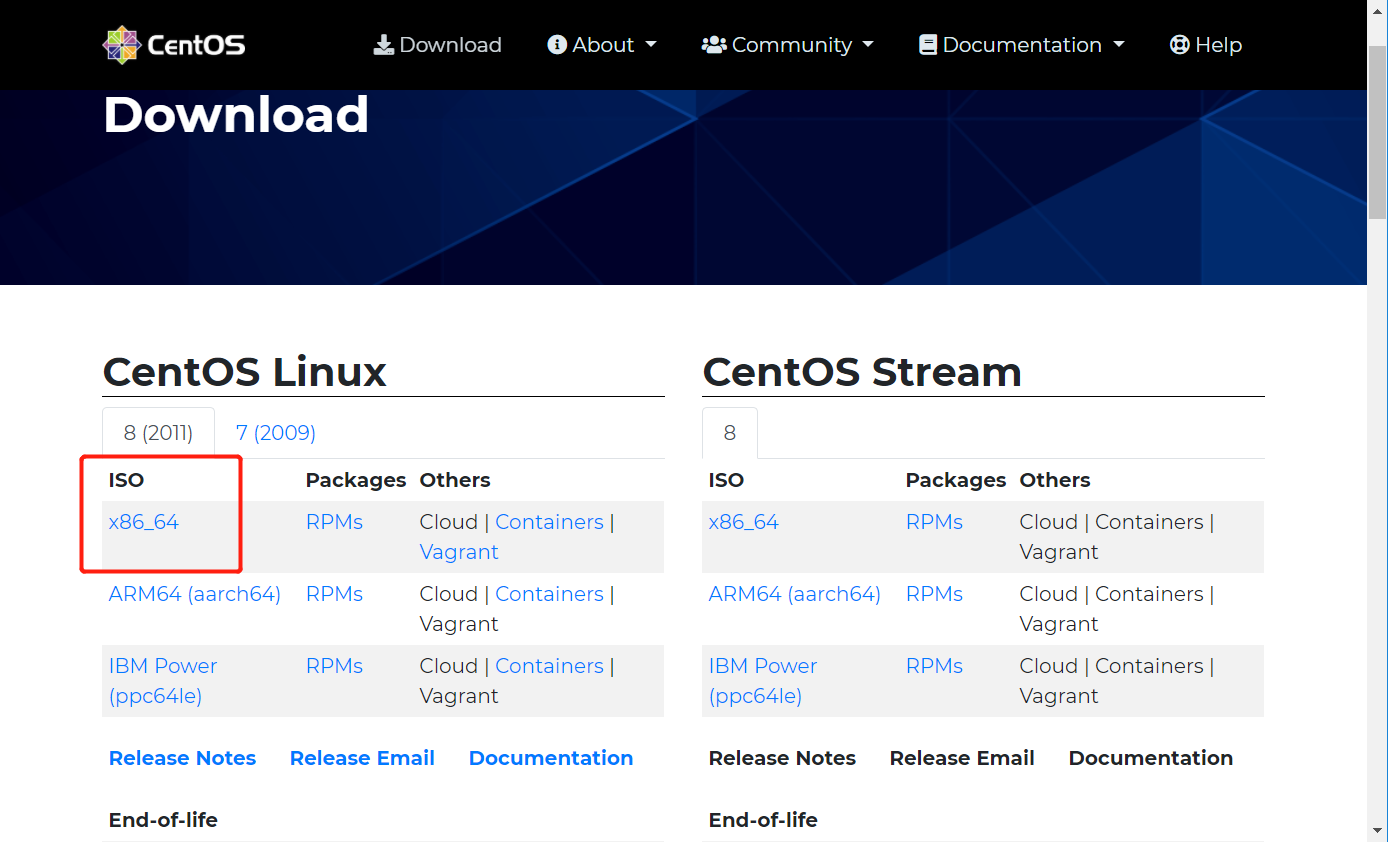Click the CentOS logo icon
Screen dimensions: 1388x842
point(121,44)
